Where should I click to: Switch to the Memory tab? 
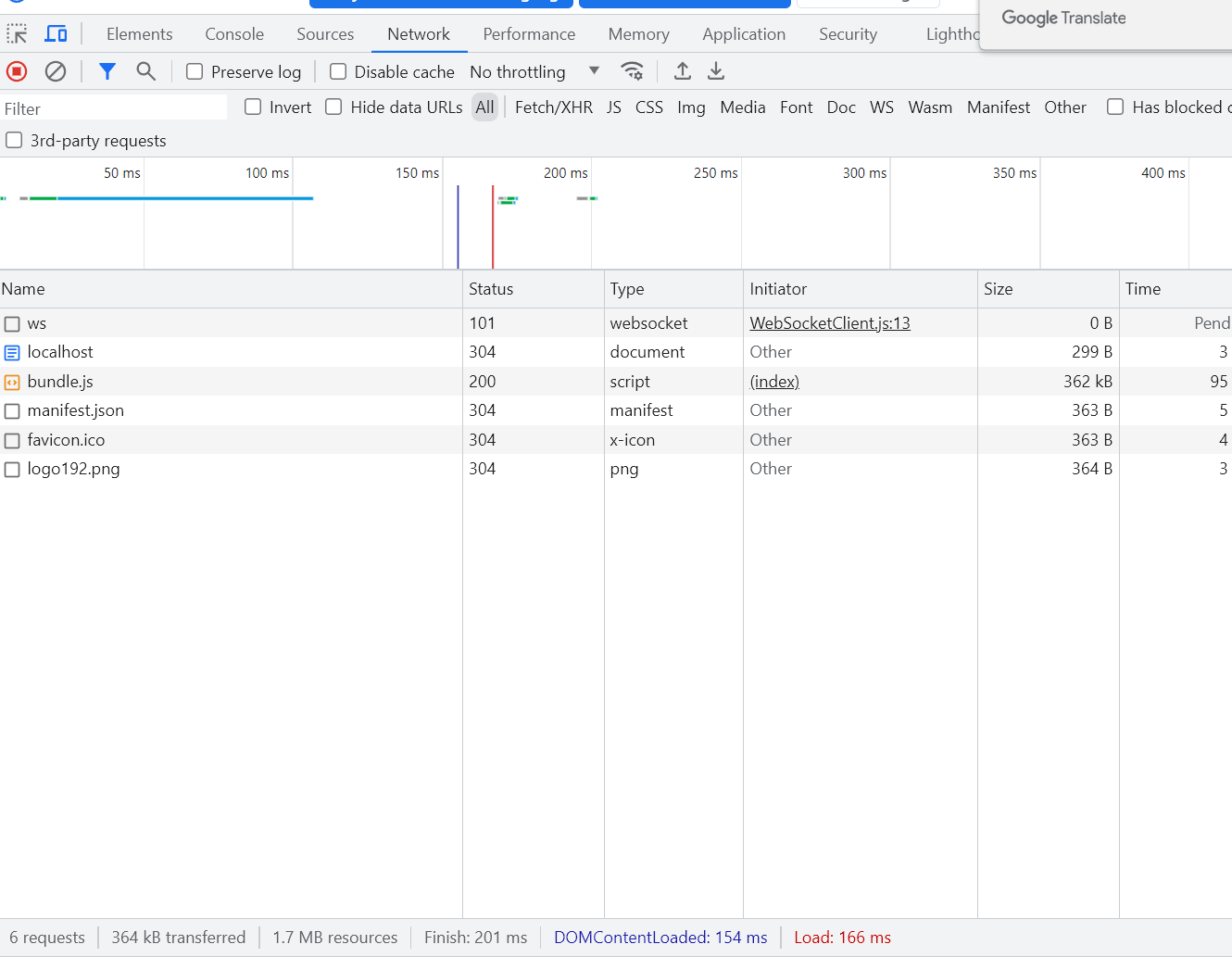pos(639,34)
